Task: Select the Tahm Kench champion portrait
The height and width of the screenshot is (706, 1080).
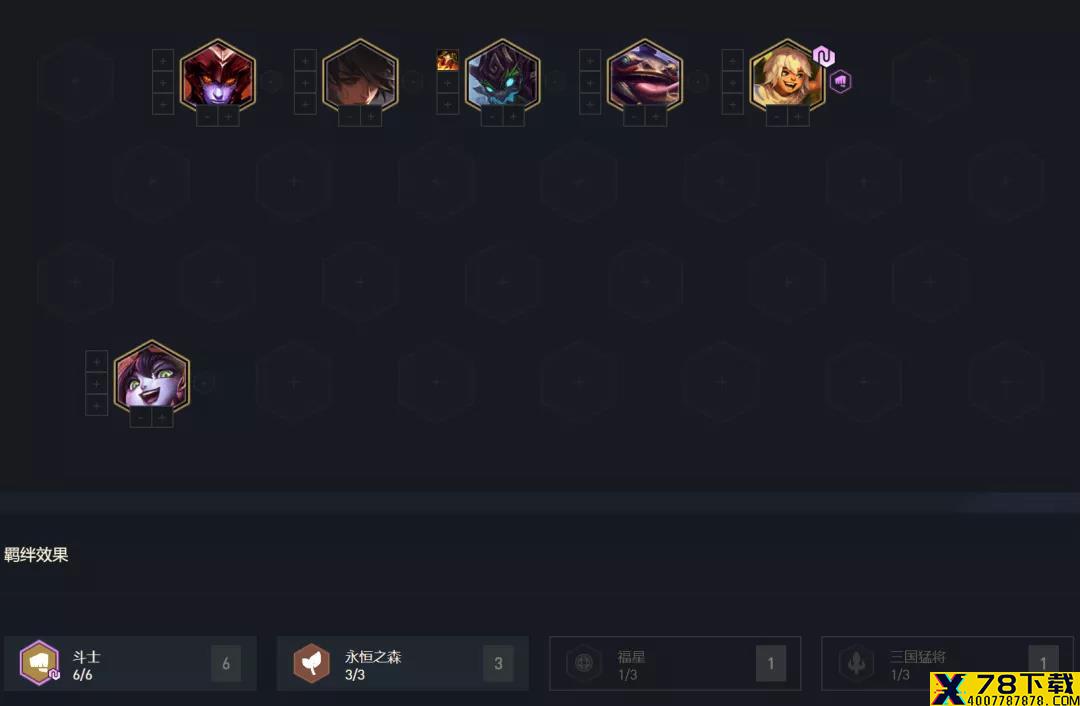Action: click(645, 76)
